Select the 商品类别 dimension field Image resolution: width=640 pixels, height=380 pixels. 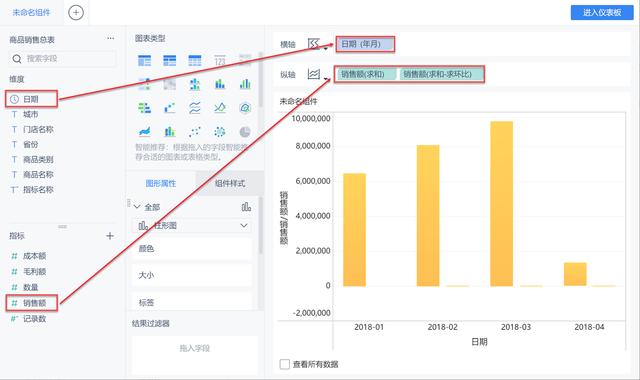click(38, 160)
